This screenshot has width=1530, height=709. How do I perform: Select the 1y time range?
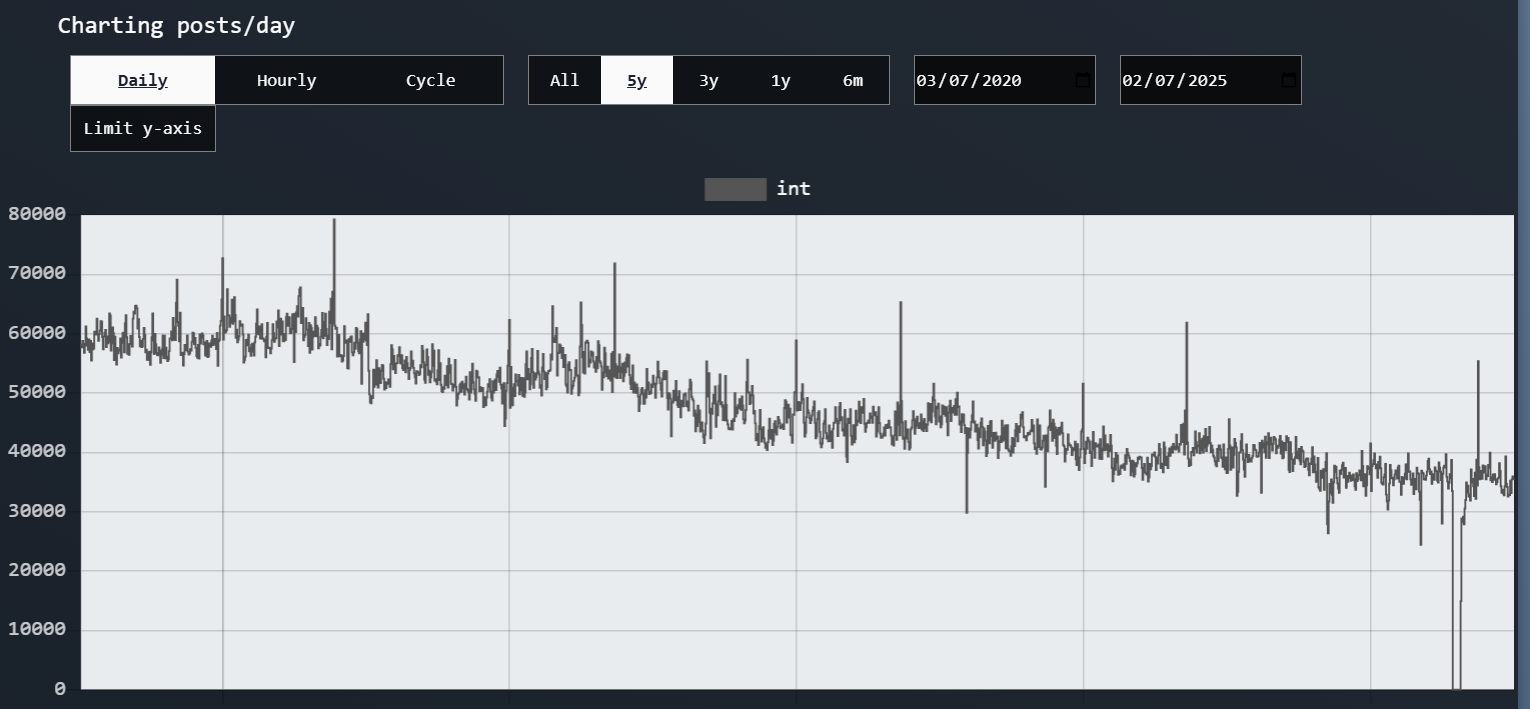point(781,80)
